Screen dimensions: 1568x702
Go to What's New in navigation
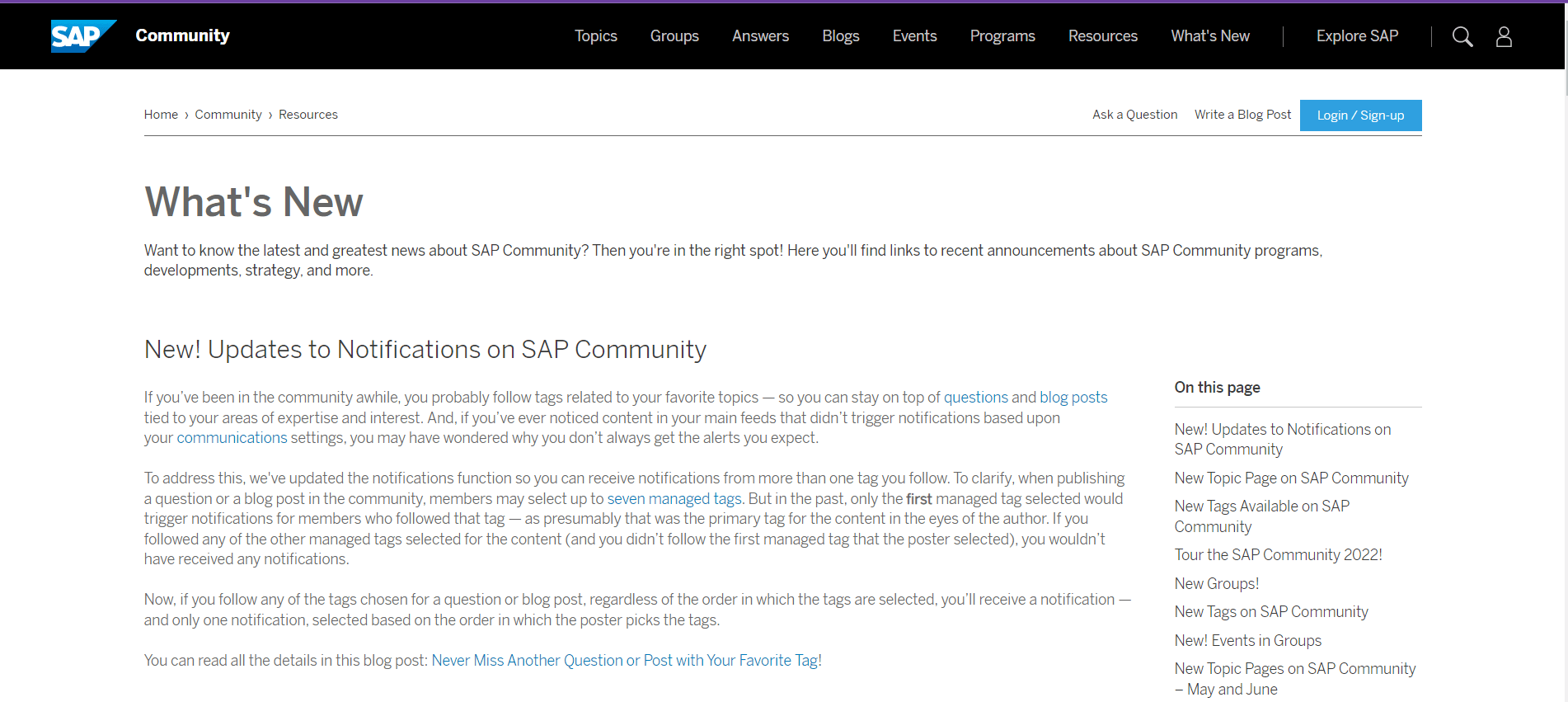click(1210, 36)
